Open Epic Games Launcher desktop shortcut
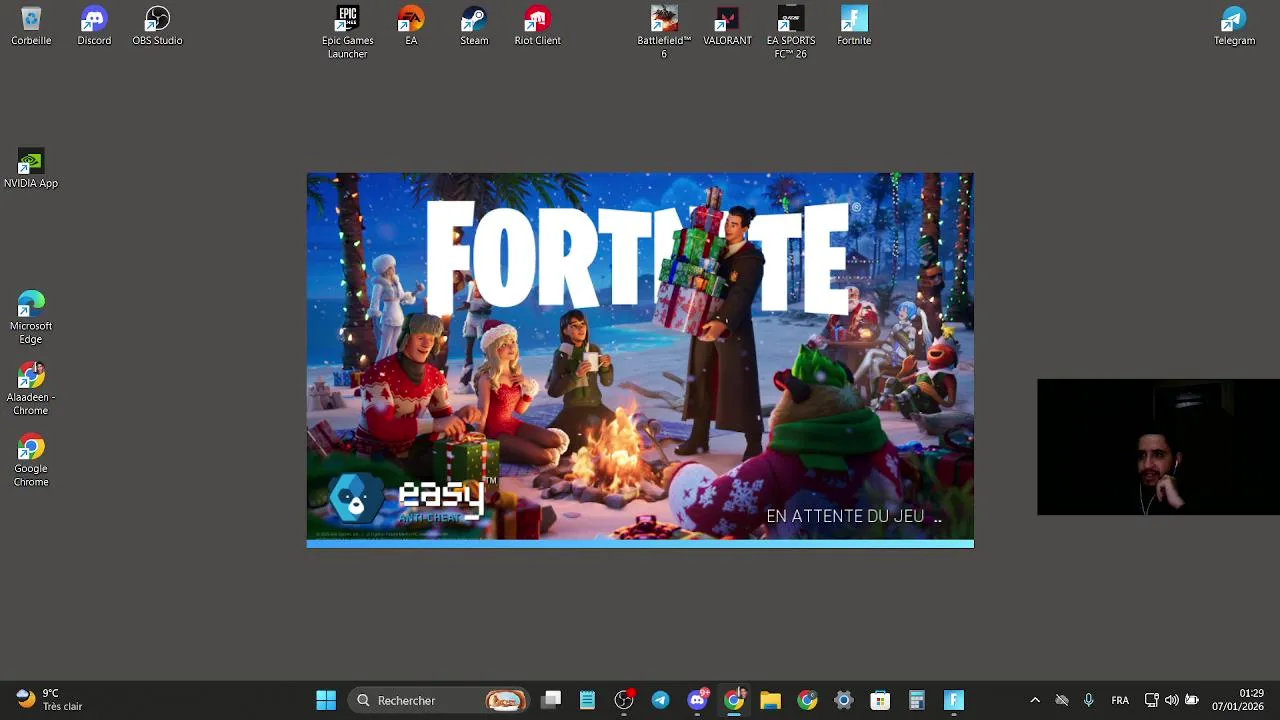 [347, 32]
